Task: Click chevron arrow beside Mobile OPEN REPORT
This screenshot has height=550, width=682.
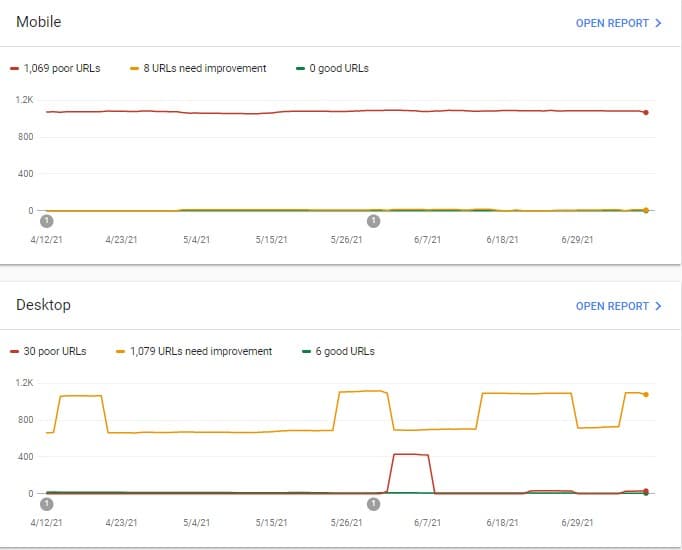Action: point(658,23)
